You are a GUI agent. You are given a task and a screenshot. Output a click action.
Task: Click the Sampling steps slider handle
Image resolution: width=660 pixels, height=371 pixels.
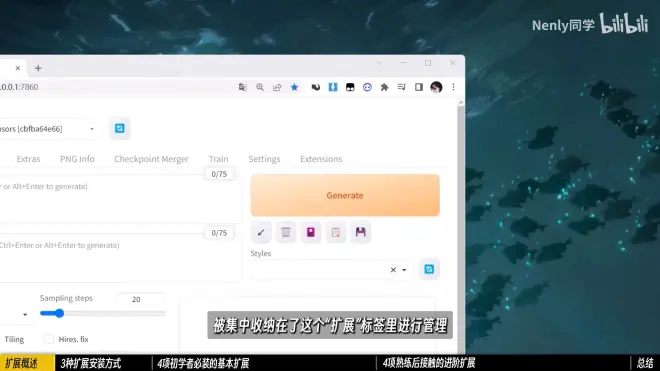(x=59, y=313)
